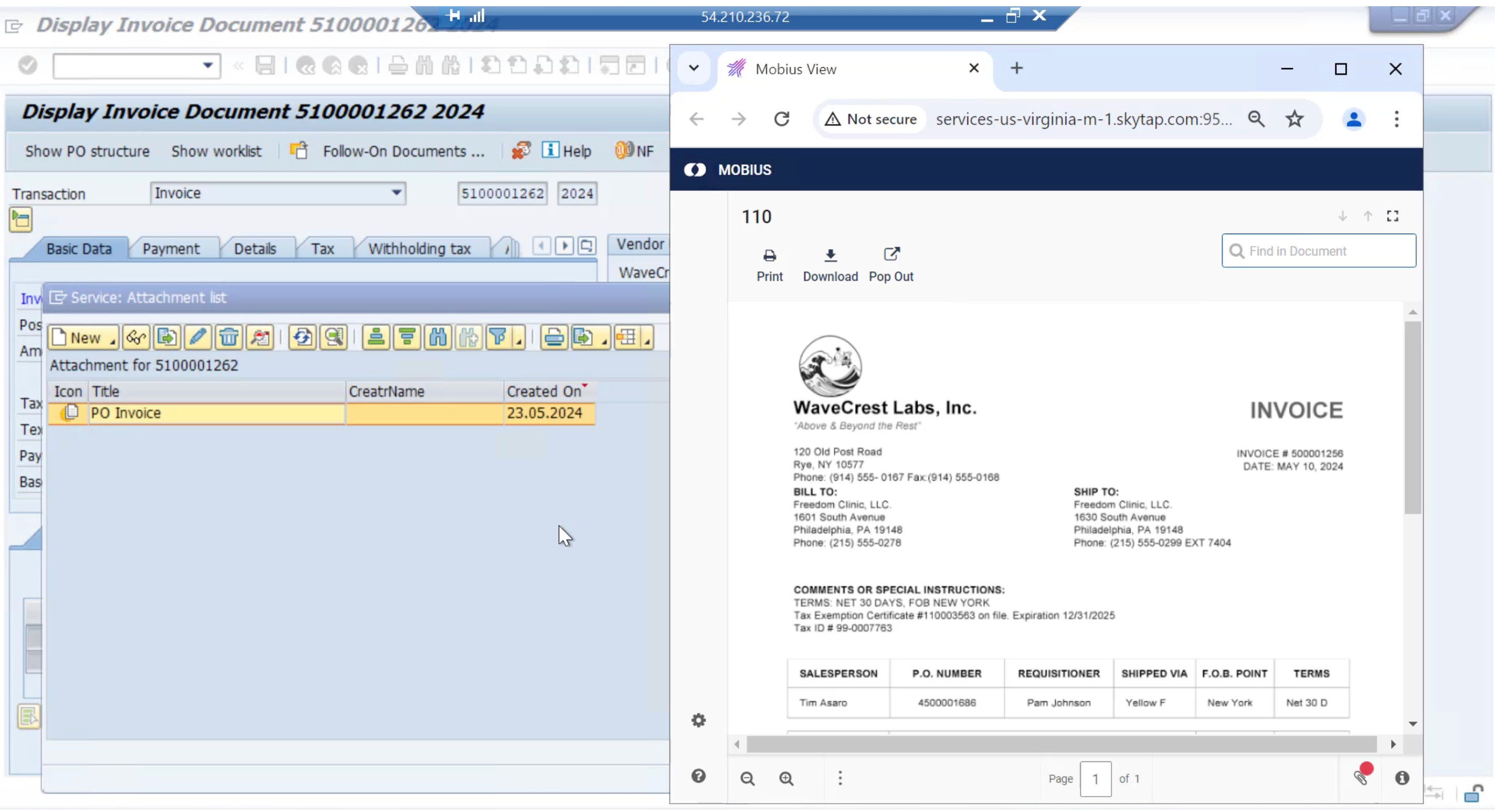Image resolution: width=1495 pixels, height=812 pixels.
Task: Toggle the Mobius sidebar switch in header
Action: tap(695, 170)
